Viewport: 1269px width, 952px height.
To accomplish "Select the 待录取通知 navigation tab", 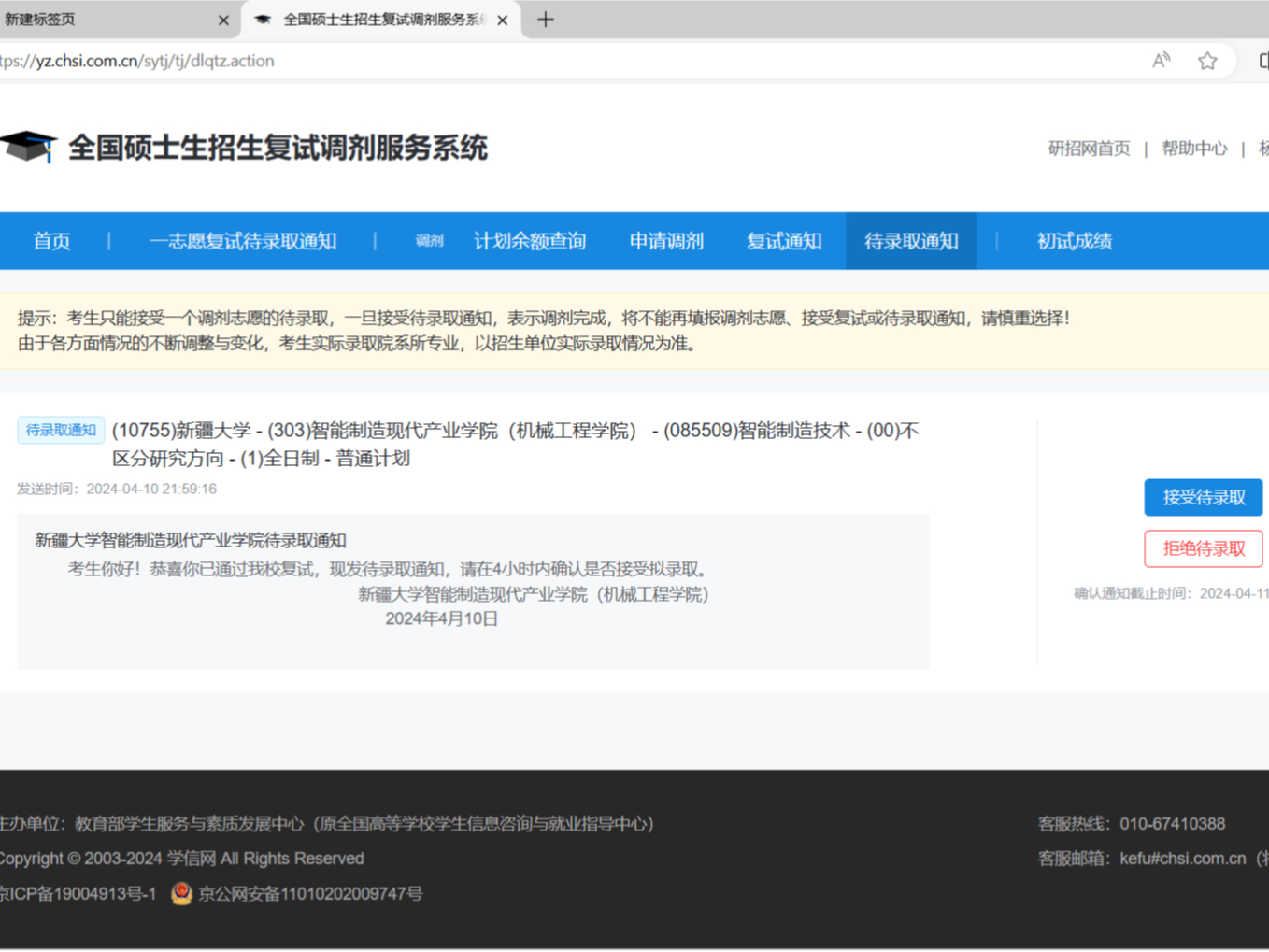I will pyautogui.click(x=911, y=241).
